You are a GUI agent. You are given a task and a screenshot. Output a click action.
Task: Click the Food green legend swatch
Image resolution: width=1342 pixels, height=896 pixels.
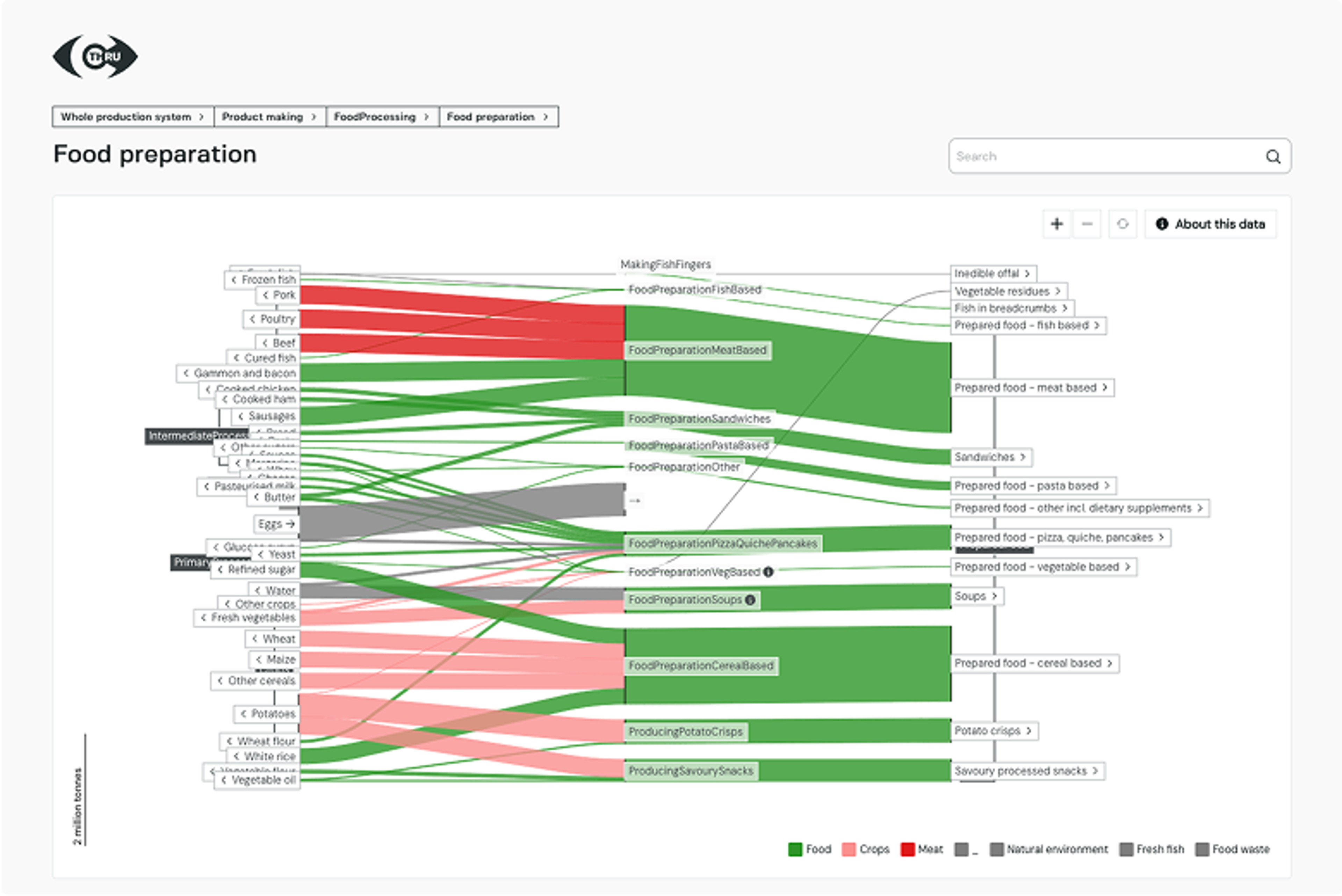pos(795,849)
